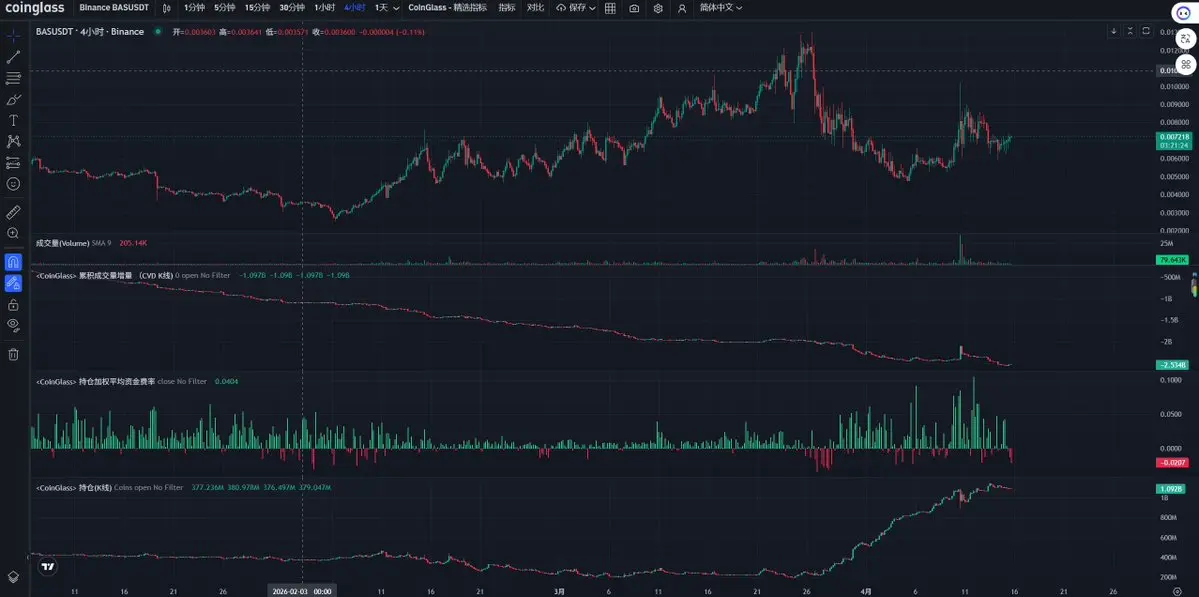Screen dimensions: 1199x597
Task: Switch to the 15分钟 timeframe
Action: coord(258,8)
